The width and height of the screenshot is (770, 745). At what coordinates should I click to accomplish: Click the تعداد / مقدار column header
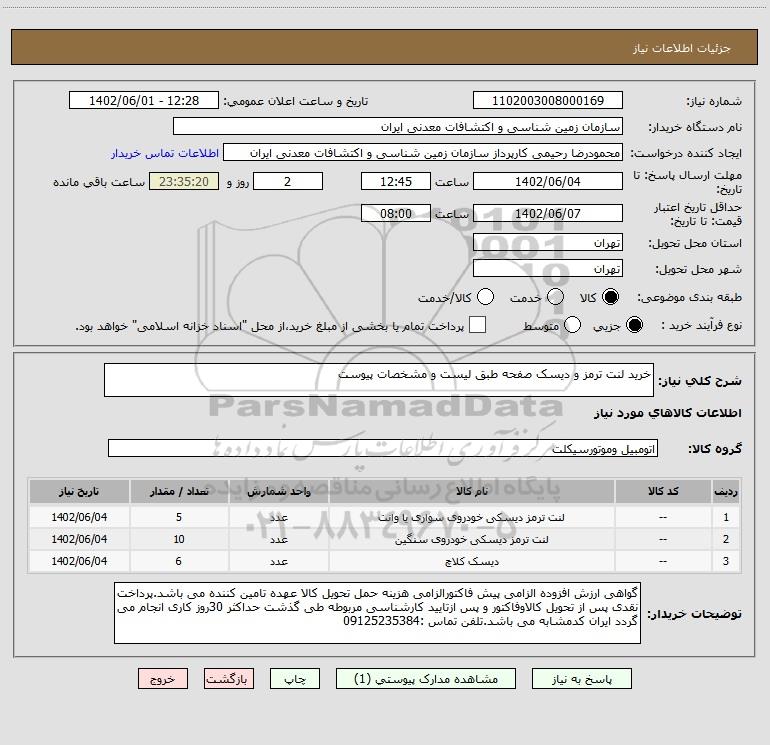point(179,491)
